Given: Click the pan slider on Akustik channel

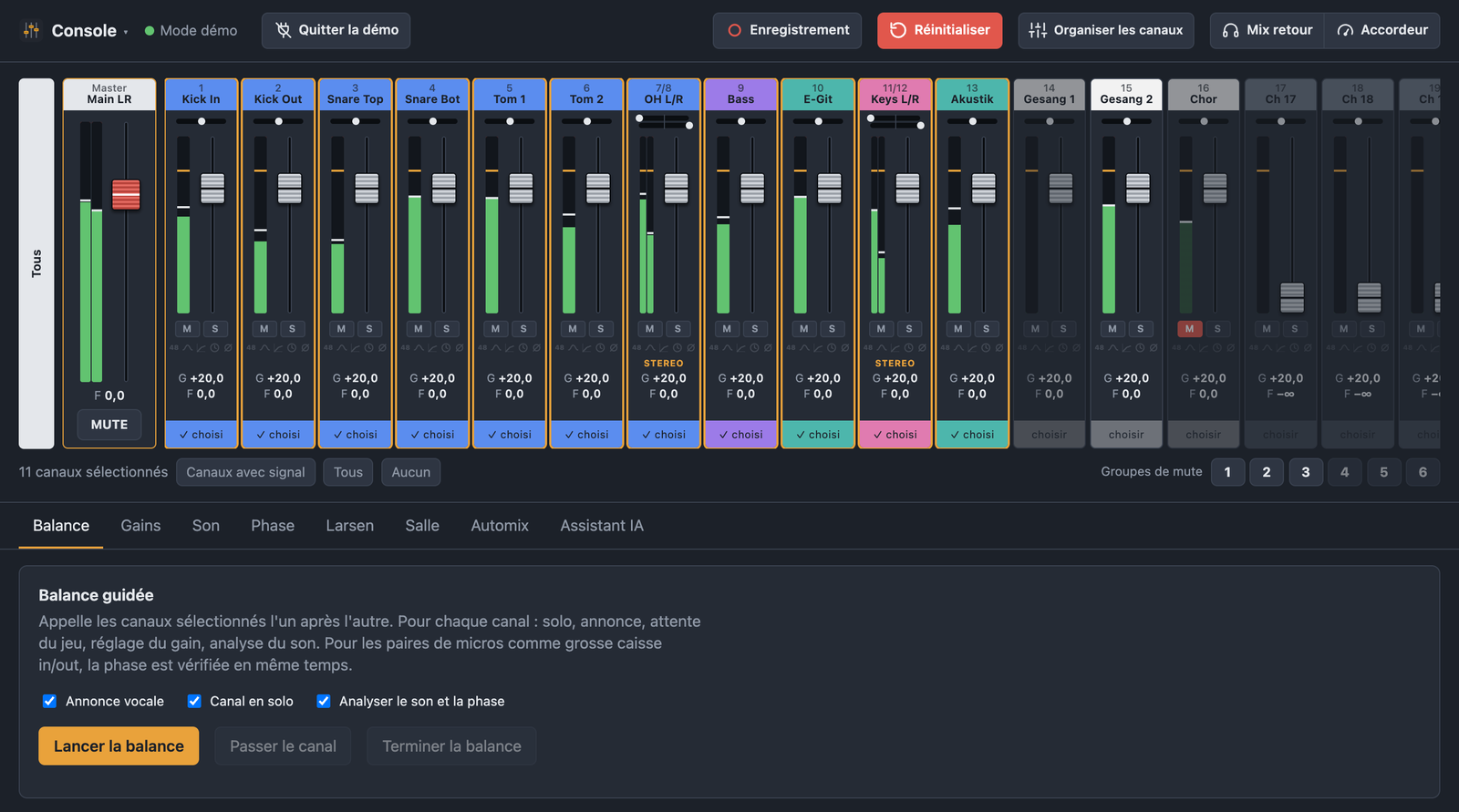Looking at the screenshot, I should click(x=973, y=121).
